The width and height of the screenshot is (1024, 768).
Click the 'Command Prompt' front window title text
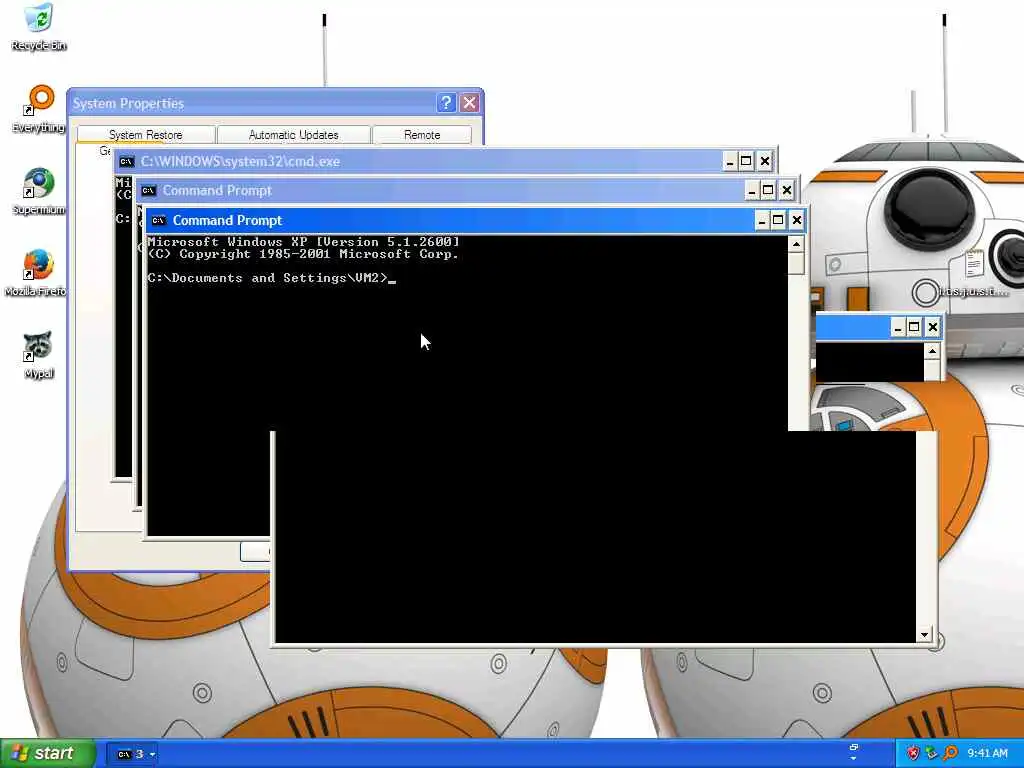(227, 221)
